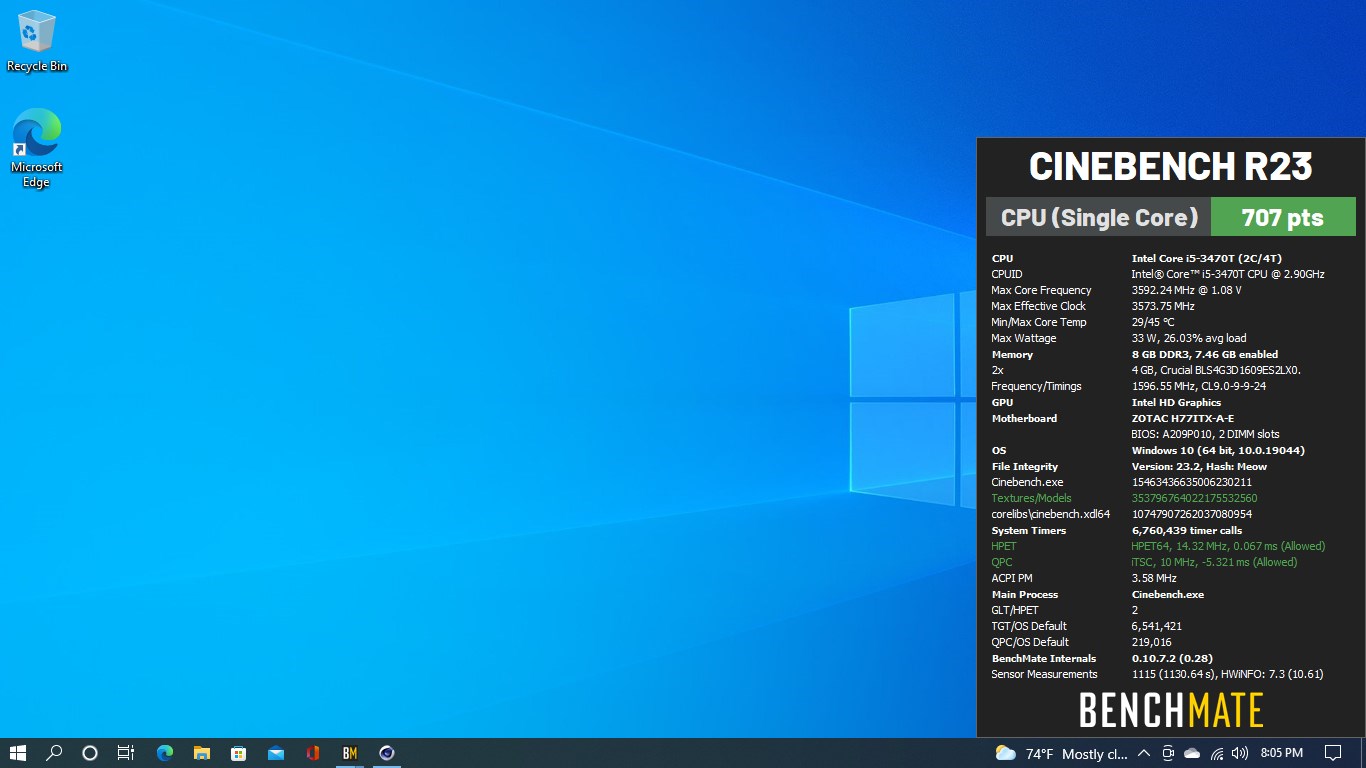
Task: Open the Recycle Bin desktop icon
Action: tap(37, 42)
